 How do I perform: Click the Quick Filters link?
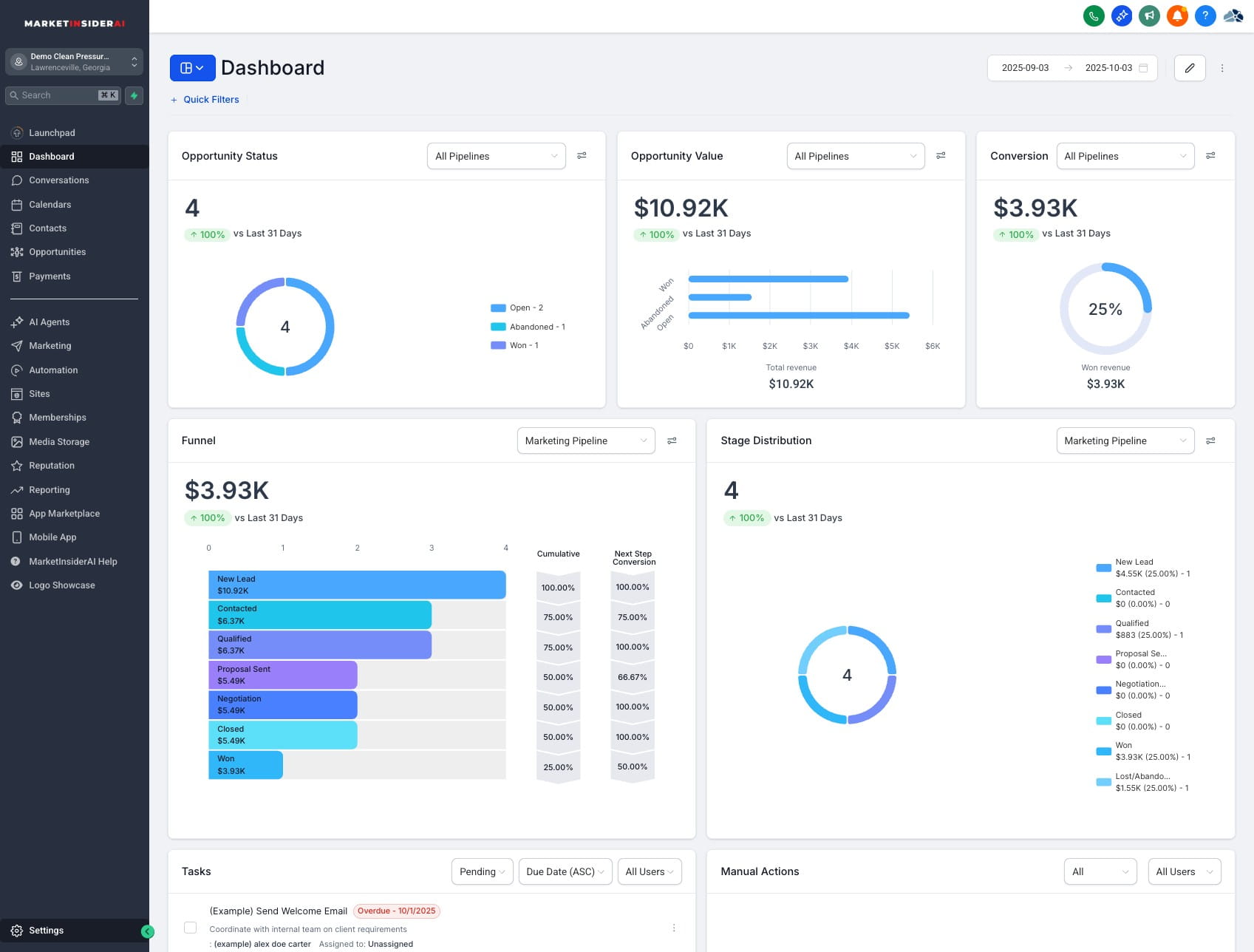(x=211, y=100)
